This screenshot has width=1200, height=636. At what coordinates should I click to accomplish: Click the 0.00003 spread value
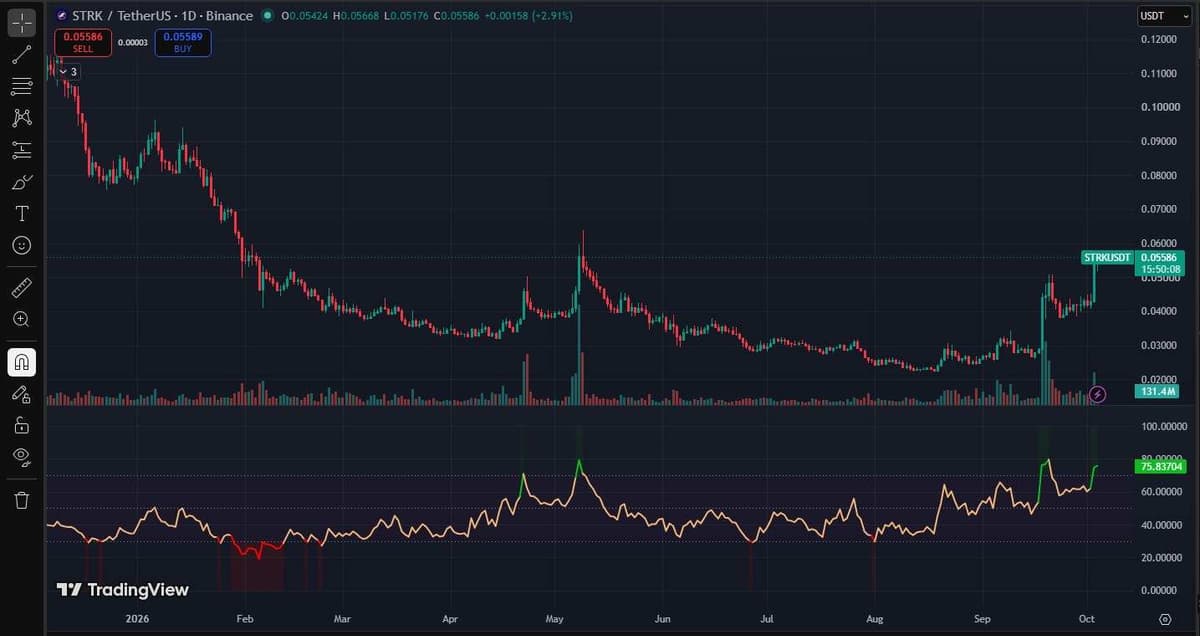(132, 43)
